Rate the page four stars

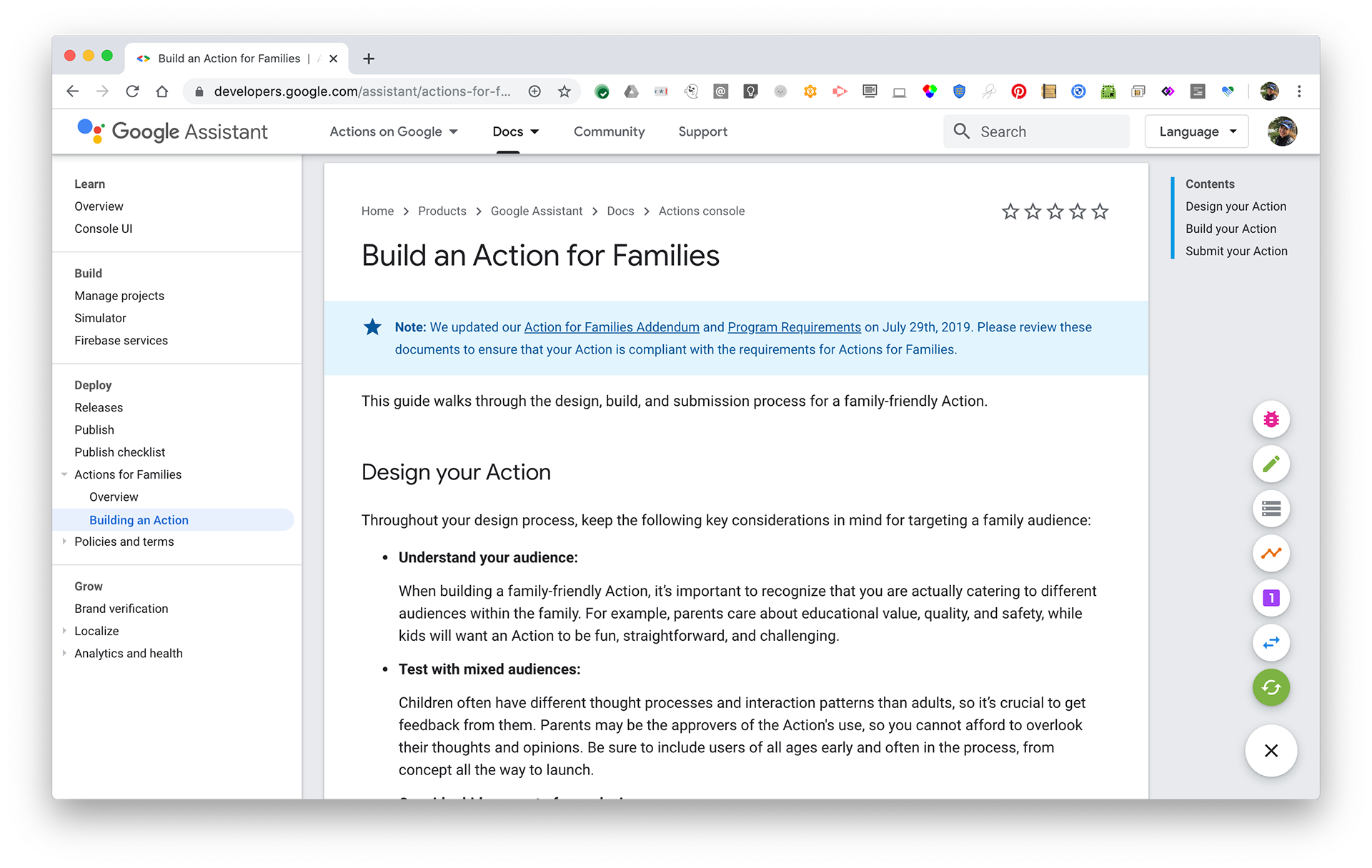(x=1078, y=211)
